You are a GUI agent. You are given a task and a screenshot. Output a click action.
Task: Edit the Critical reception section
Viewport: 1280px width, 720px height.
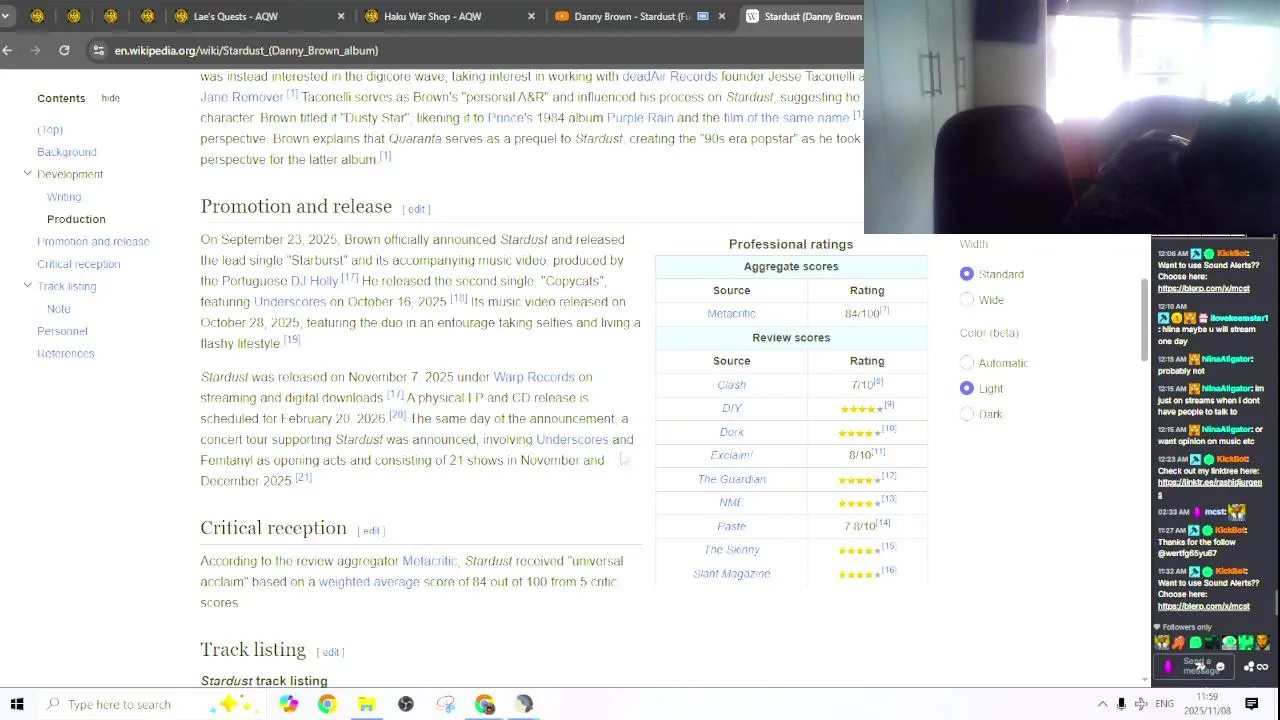pos(371,531)
